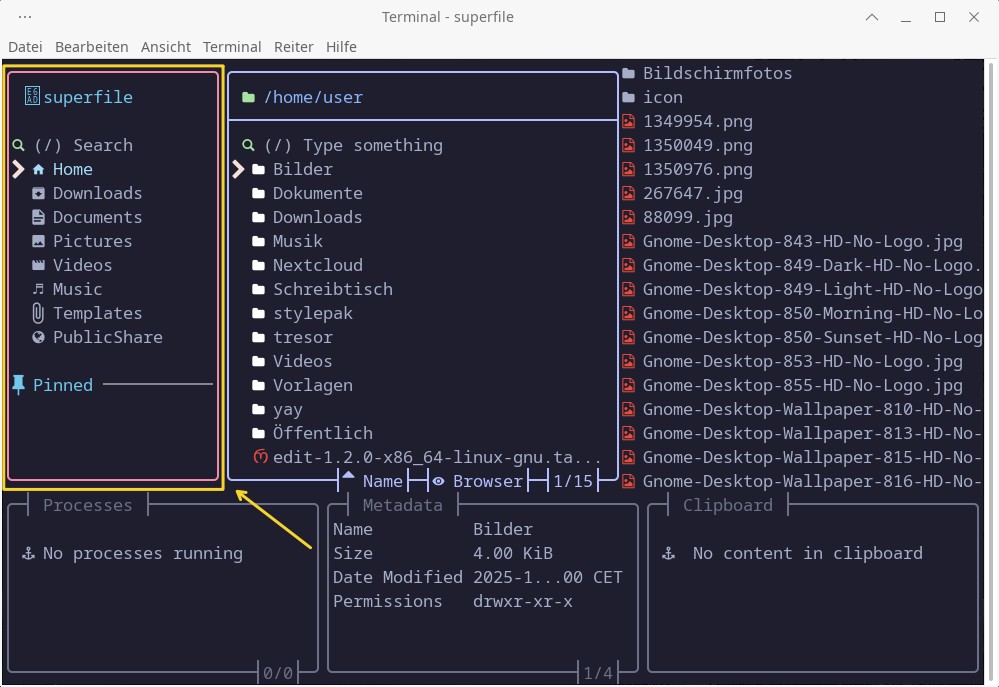Click the Home icon in sidebar

(38, 170)
